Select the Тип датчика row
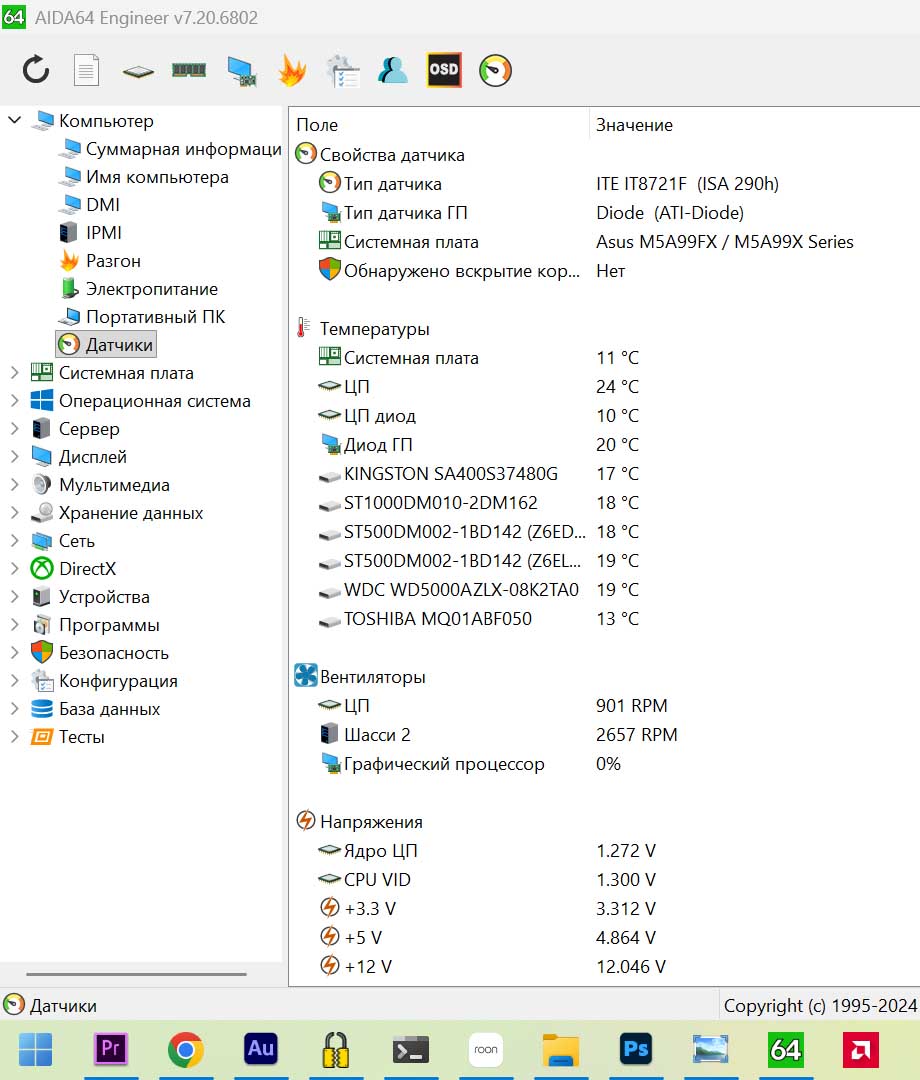The height and width of the screenshot is (1080, 920). (x=604, y=184)
